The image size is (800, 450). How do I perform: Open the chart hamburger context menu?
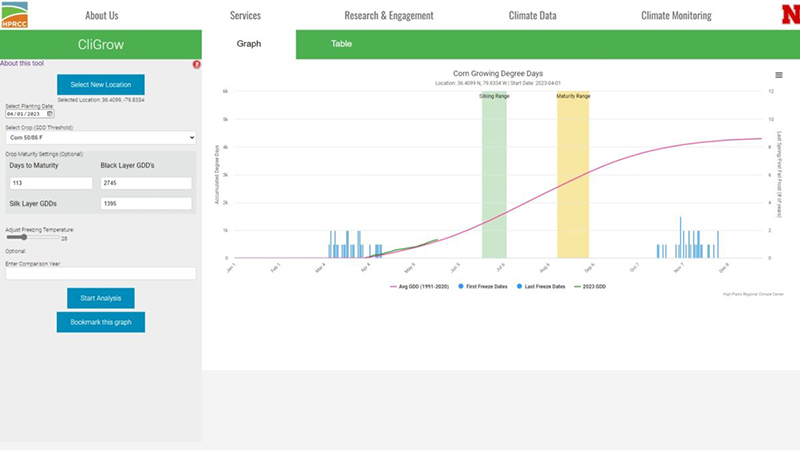779,75
